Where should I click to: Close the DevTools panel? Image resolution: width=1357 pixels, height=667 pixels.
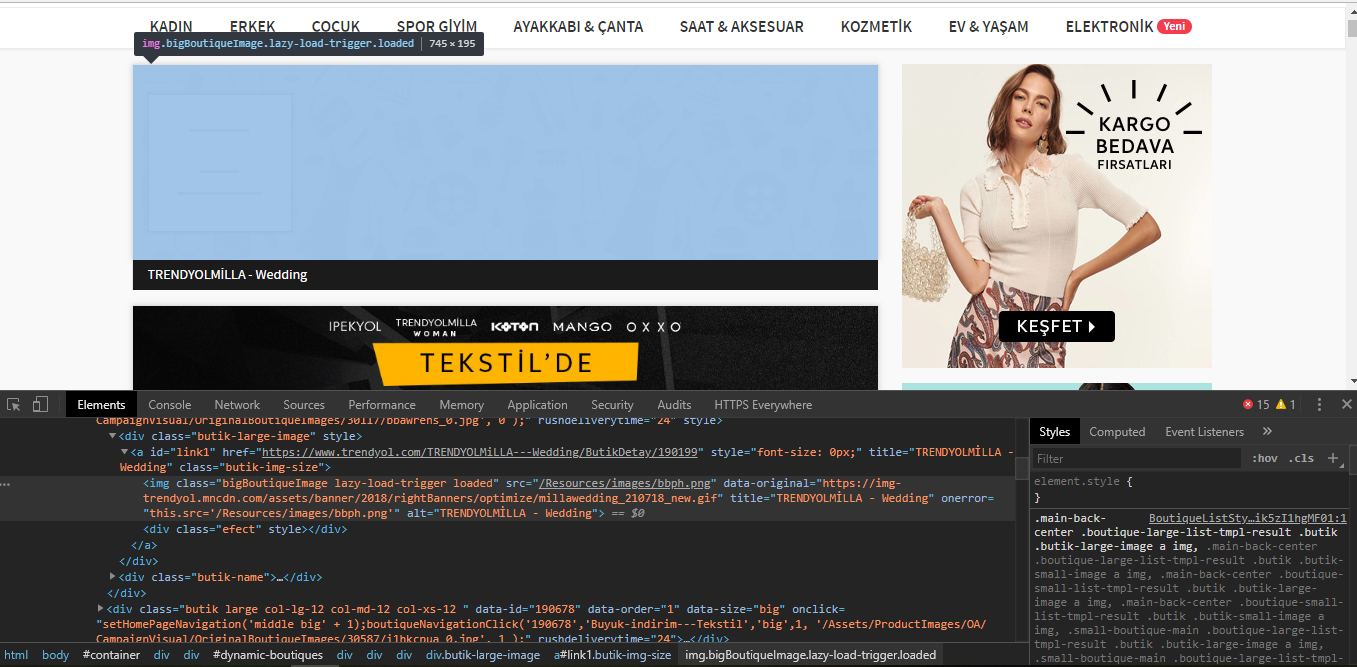click(x=1346, y=404)
